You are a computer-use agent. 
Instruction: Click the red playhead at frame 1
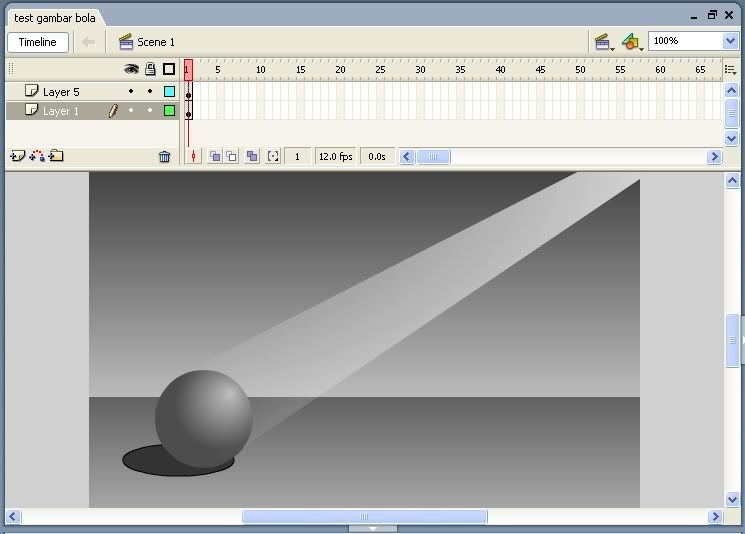click(188, 70)
